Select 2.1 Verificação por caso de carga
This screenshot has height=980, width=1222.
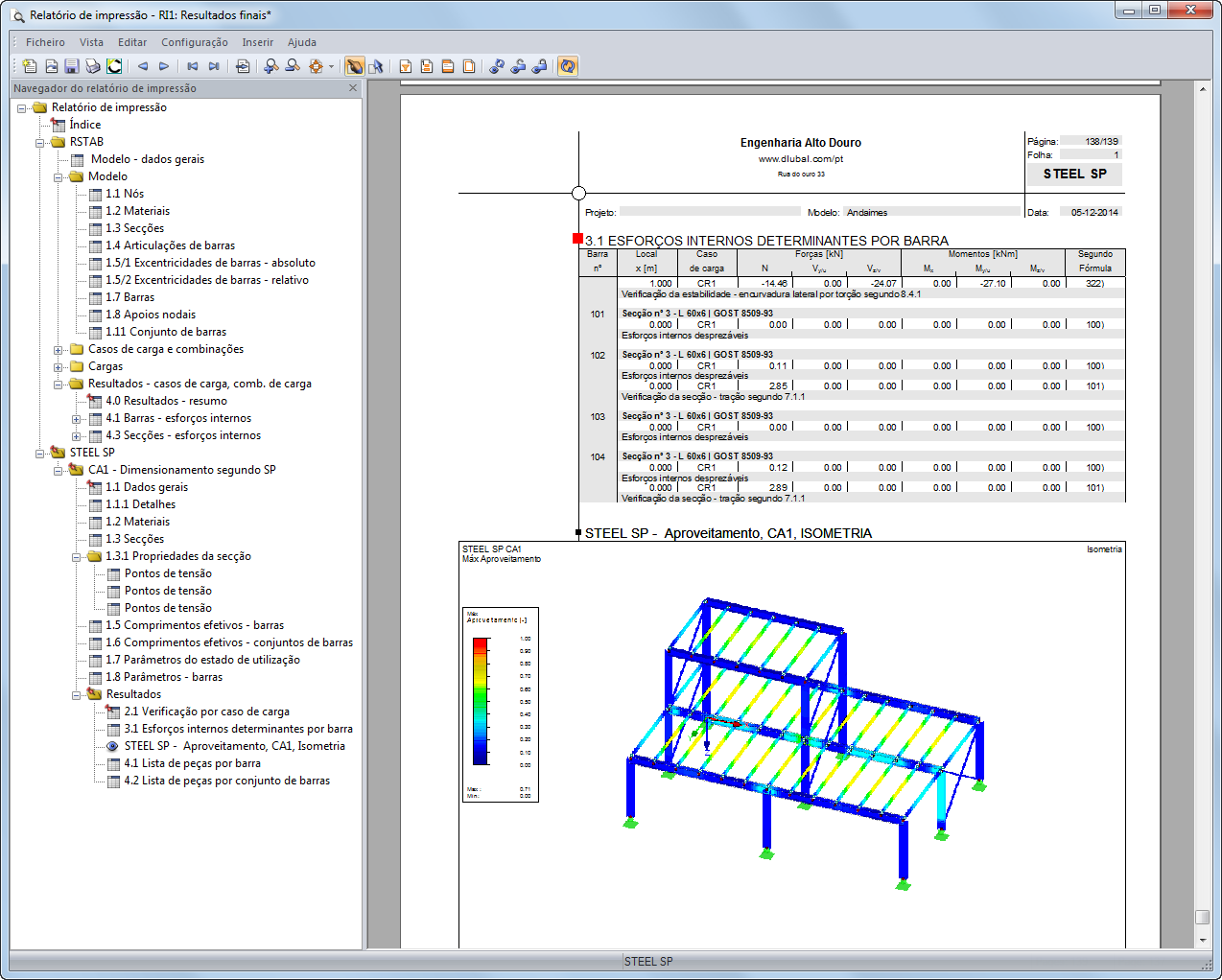[206, 712]
